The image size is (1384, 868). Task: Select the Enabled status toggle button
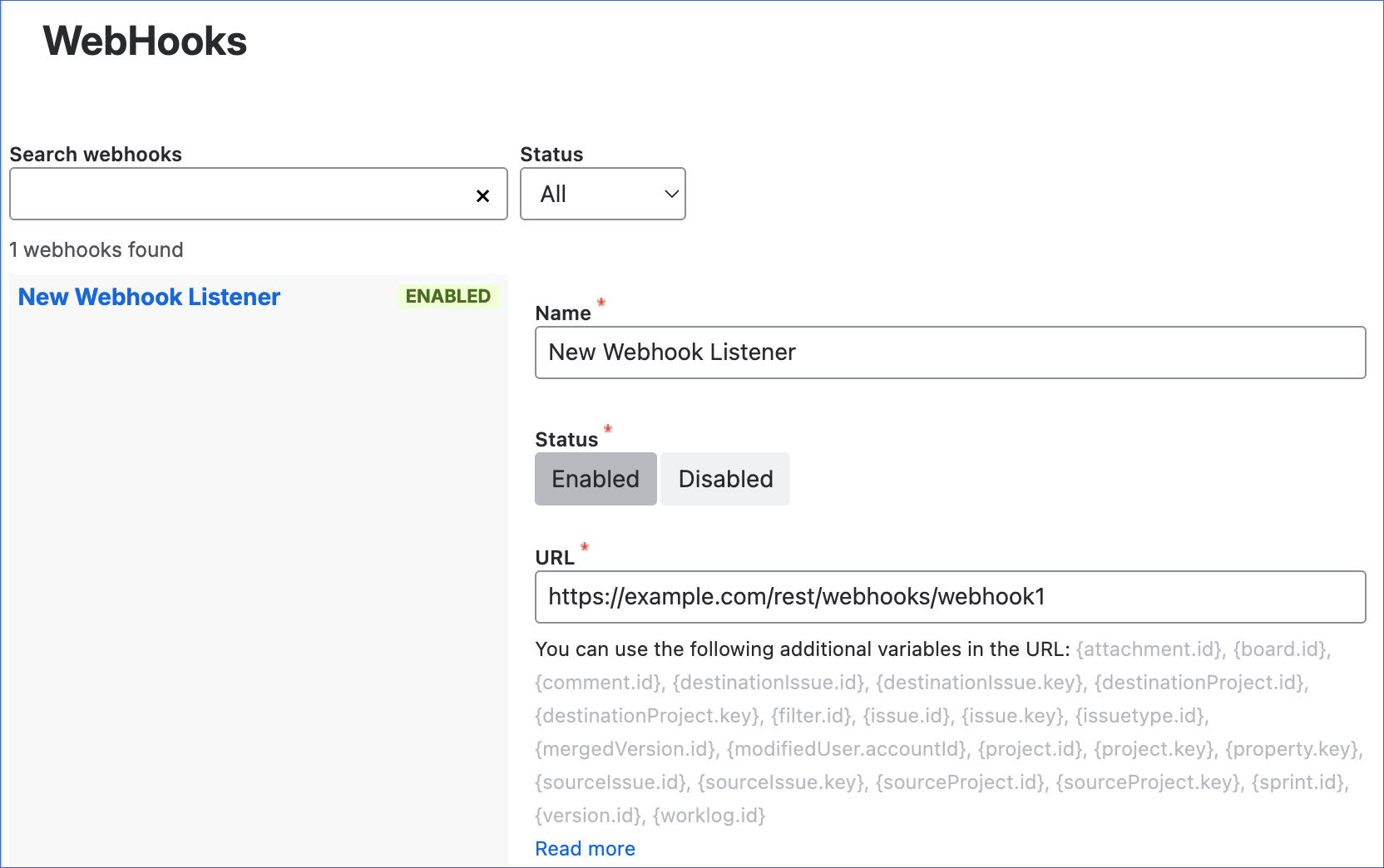[x=596, y=479]
